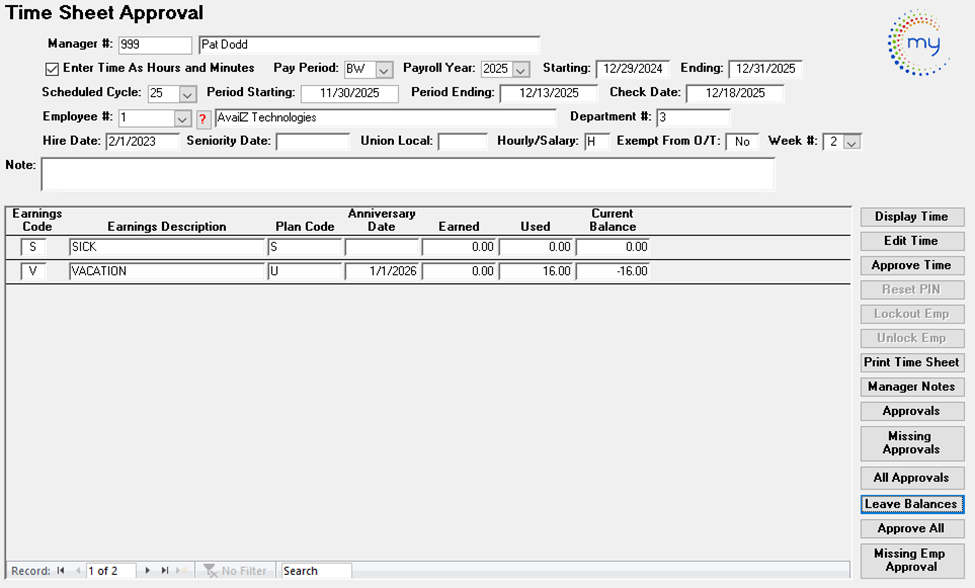Click the No Filter funnel icon
The height and width of the screenshot is (588, 975).
click(210, 571)
